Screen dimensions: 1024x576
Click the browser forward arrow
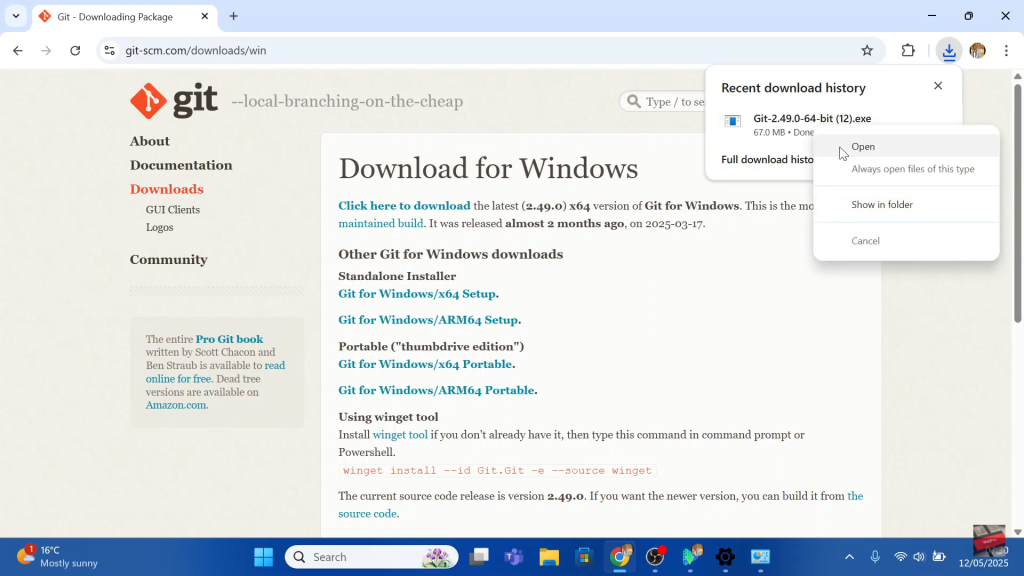click(x=46, y=50)
